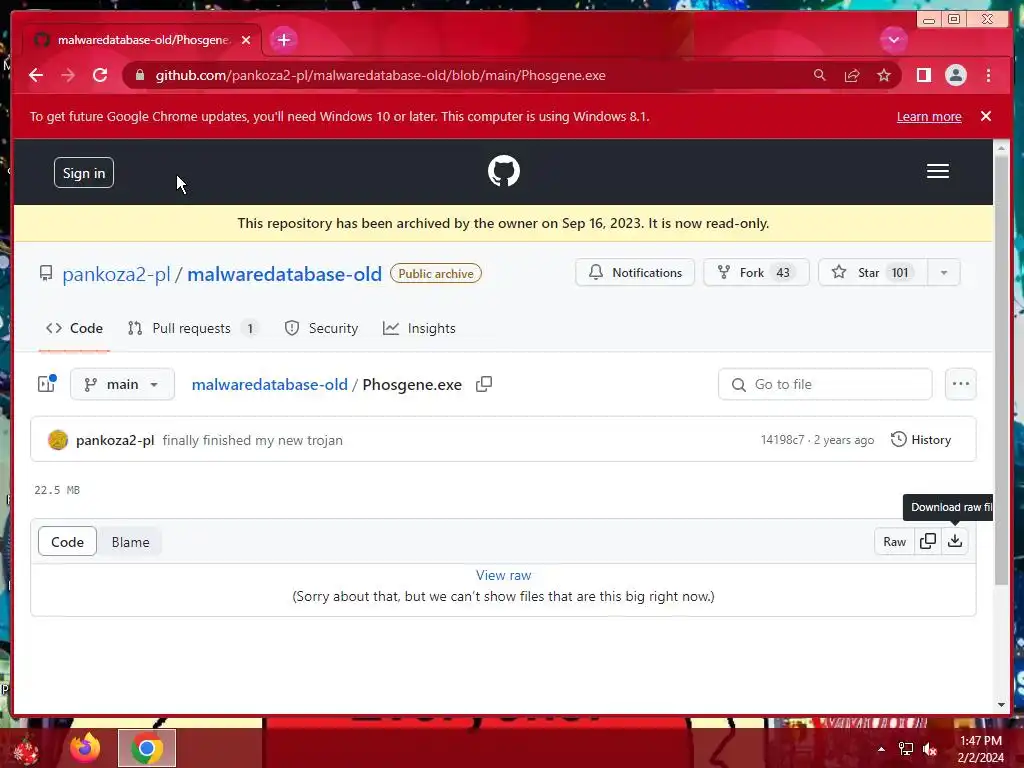The image size is (1024, 768).
Task: Open the Pull requests tab
Action: [193, 328]
